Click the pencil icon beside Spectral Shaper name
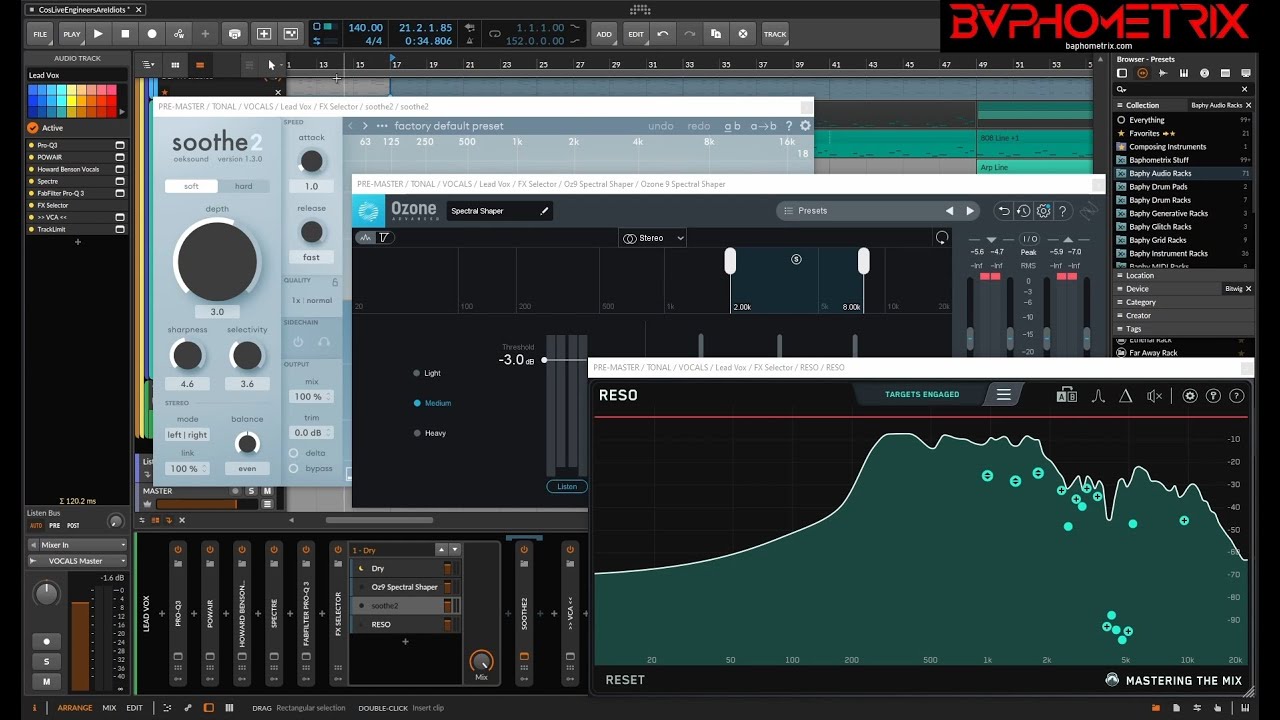1280x720 pixels. (x=545, y=211)
